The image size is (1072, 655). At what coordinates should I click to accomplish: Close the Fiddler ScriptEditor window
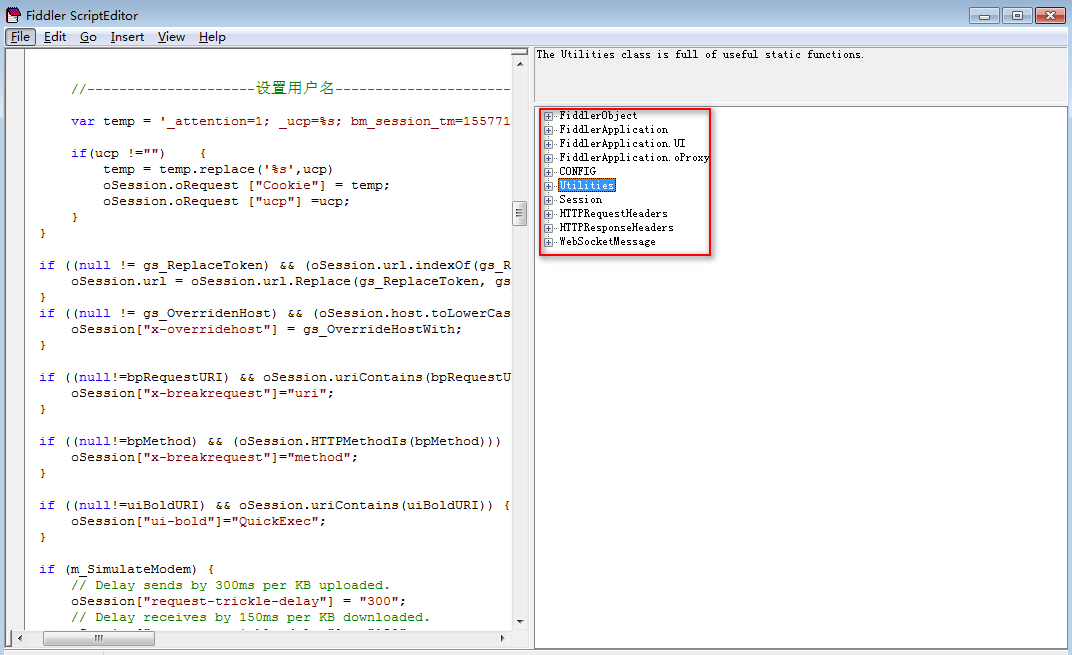click(1050, 16)
